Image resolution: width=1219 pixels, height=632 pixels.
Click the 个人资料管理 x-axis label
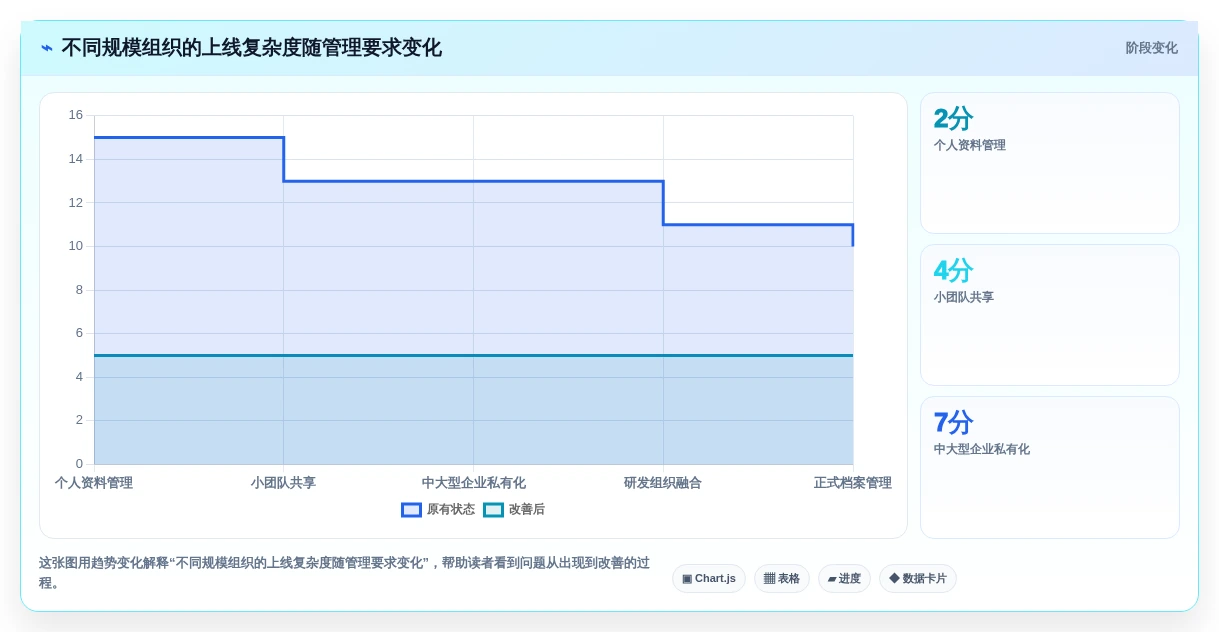(x=94, y=483)
